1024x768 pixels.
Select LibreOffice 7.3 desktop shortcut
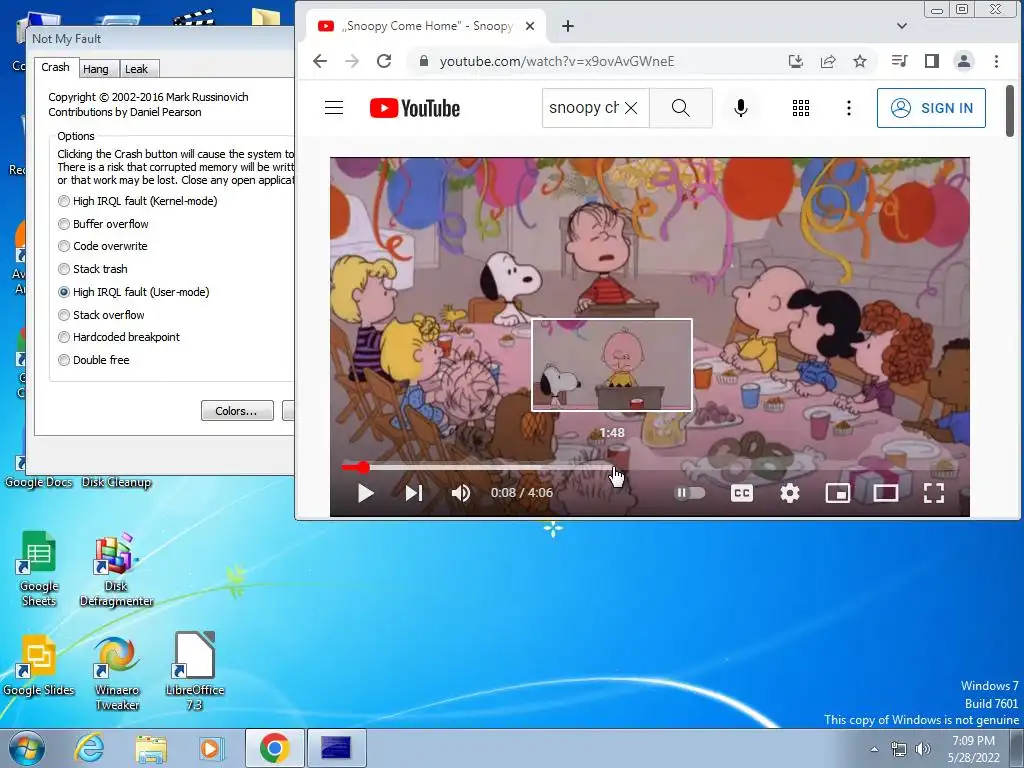(x=195, y=671)
